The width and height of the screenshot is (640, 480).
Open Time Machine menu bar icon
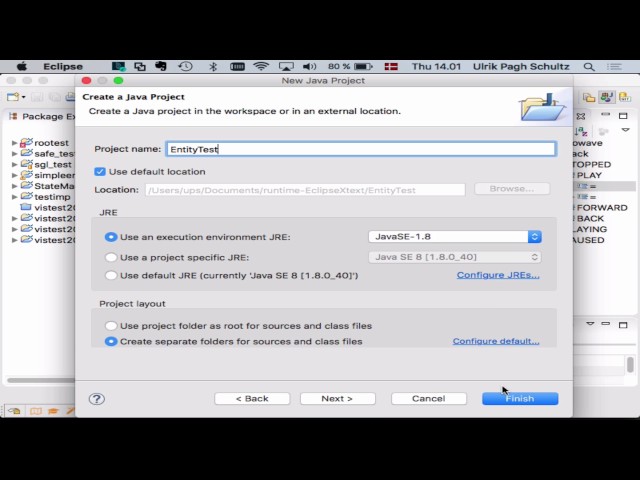point(186,67)
